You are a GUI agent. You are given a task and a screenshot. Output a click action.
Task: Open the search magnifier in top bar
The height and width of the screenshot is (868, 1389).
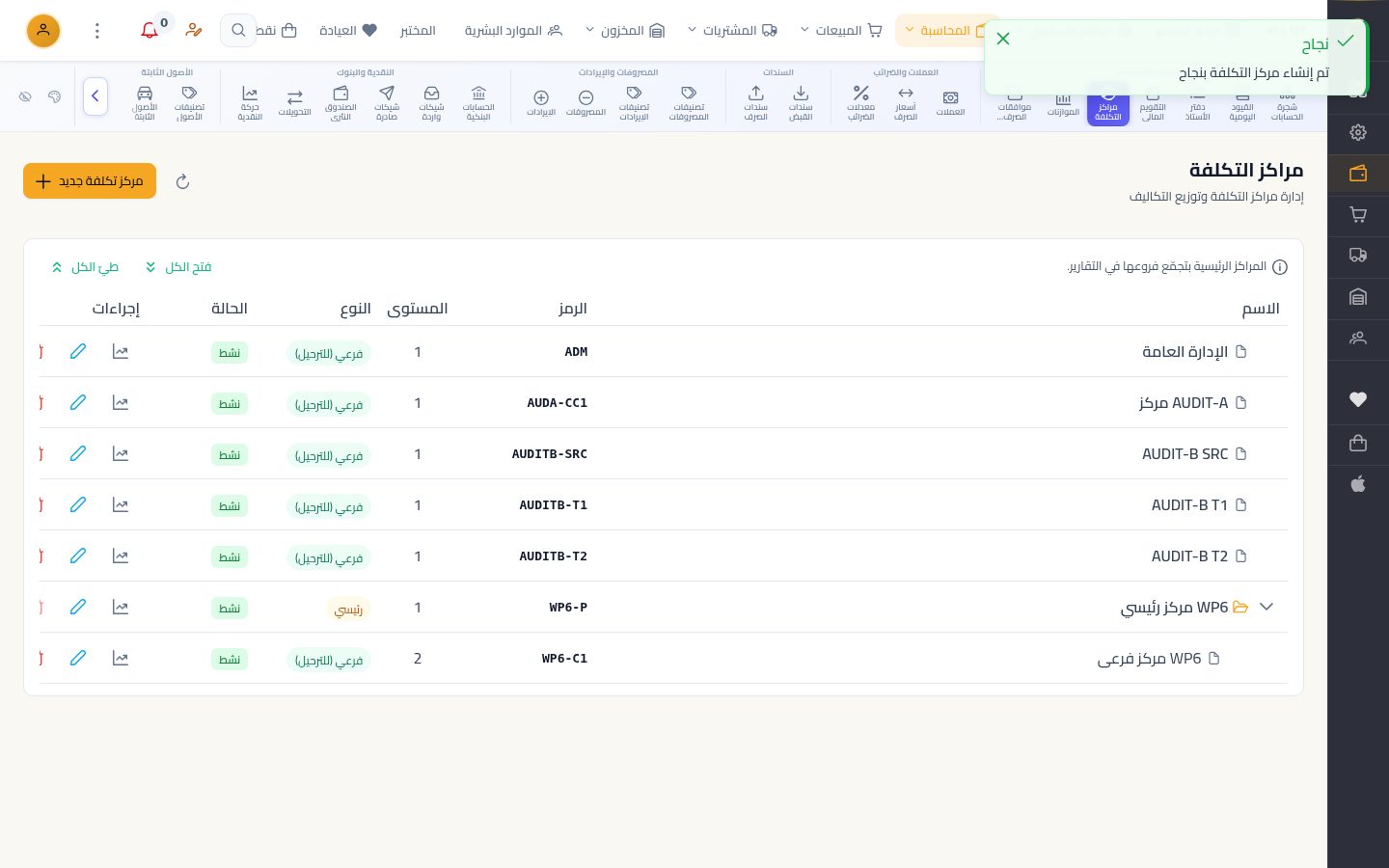point(238,31)
